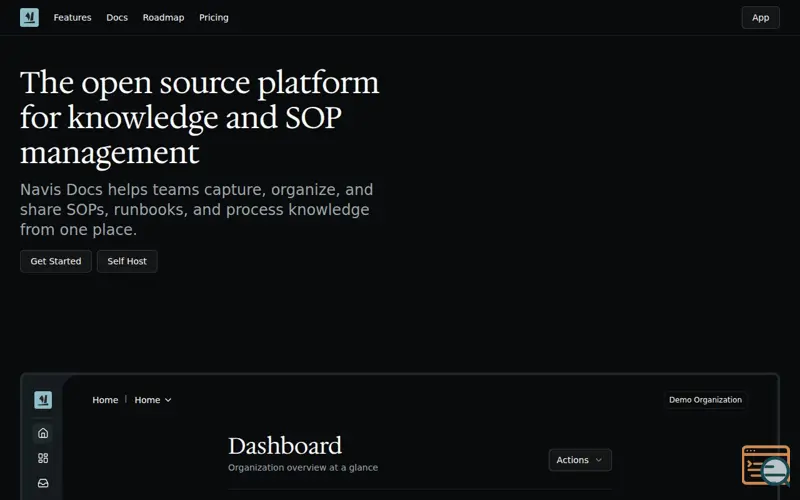The width and height of the screenshot is (800, 500).
Task: Open the Actions dropdown
Action: pos(580,460)
